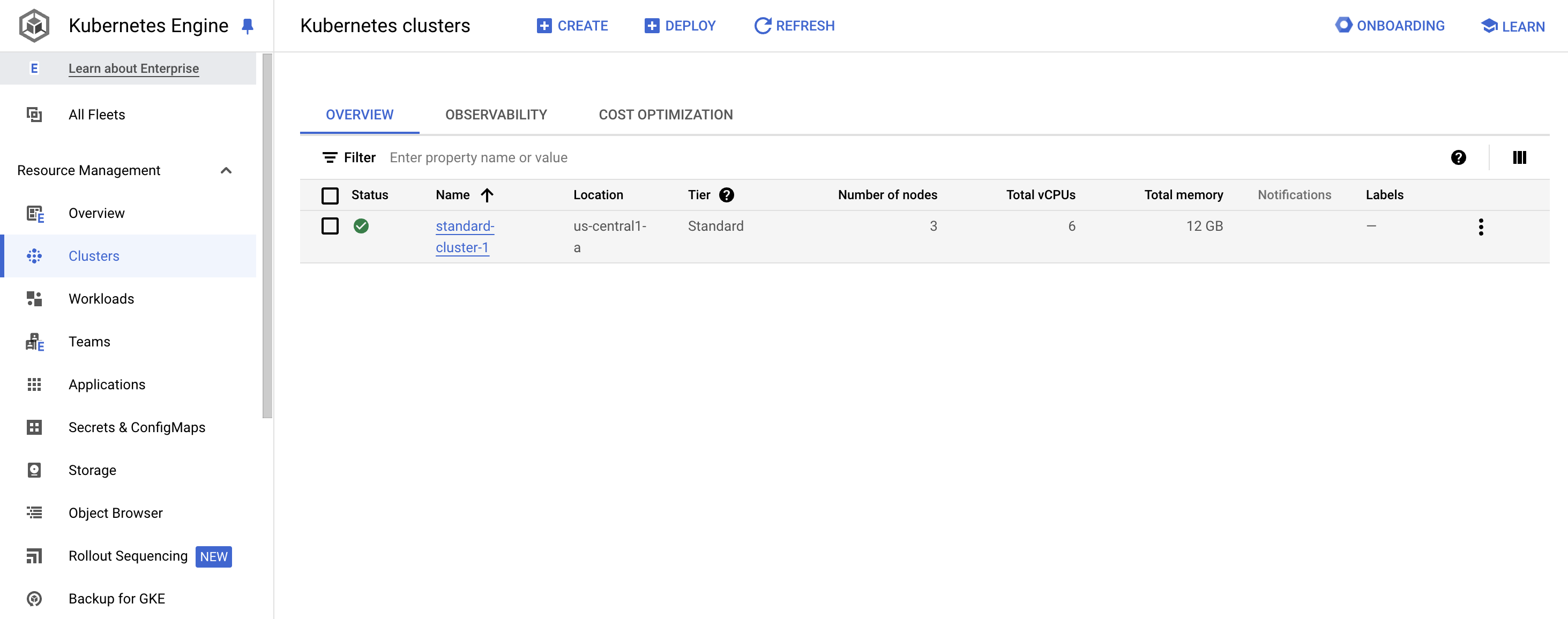This screenshot has height=619, width=1568.
Task: Click the Backup for GKE icon
Action: click(34, 598)
